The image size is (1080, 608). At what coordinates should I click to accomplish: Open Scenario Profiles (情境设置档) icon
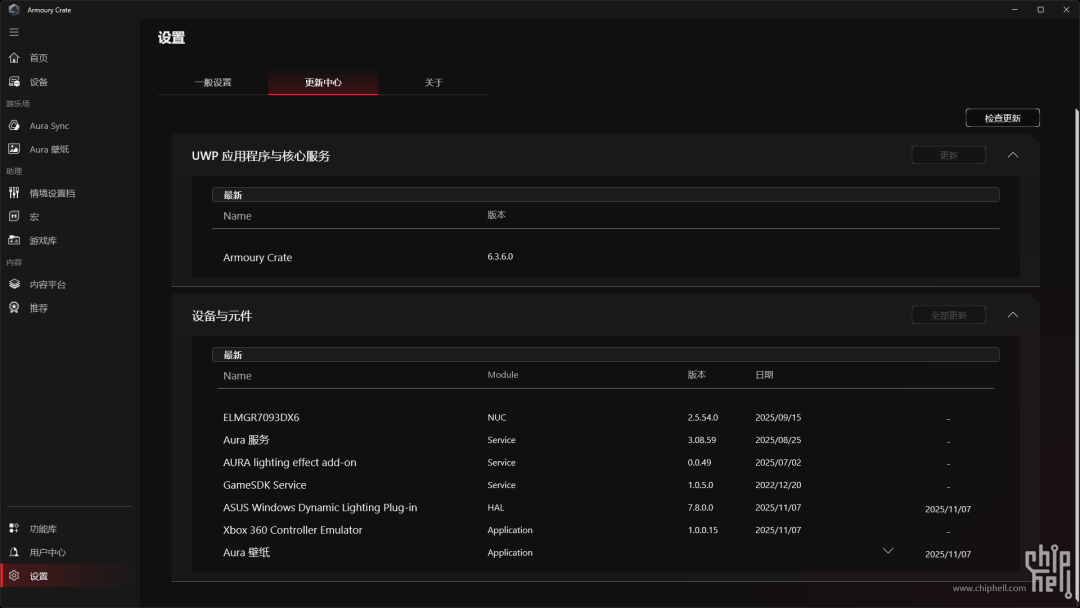coord(14,193)
